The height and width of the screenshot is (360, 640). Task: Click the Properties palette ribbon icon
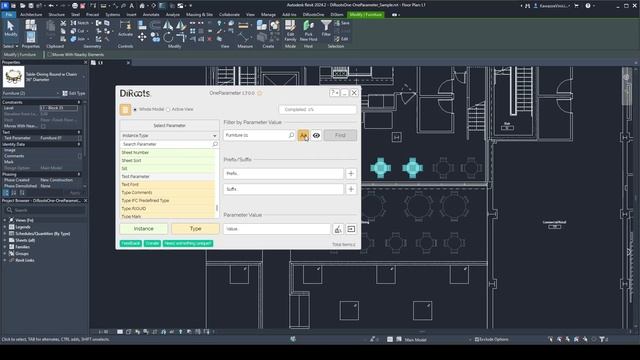tap(31, 38)
